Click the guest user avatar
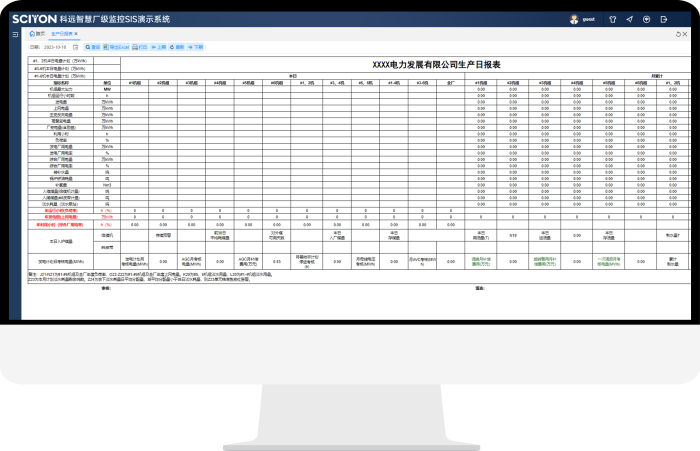The image size is (700, 451). pos(574,19)
